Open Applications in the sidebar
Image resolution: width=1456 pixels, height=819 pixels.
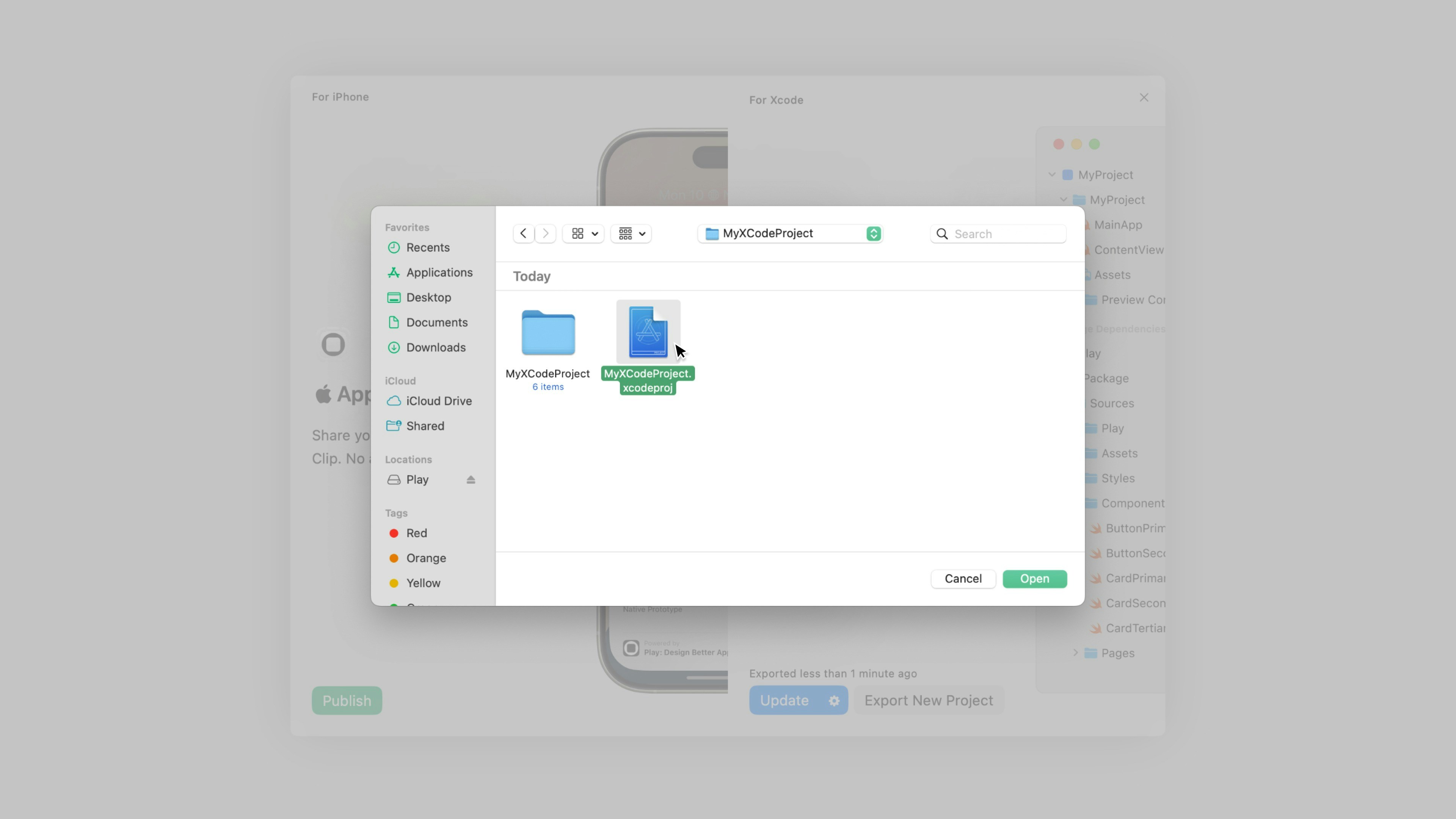(439, 273)
